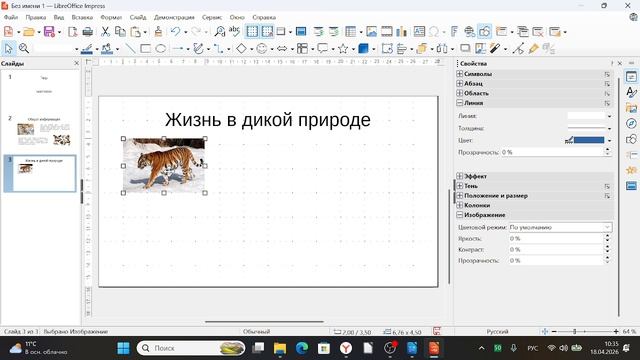Select the Ellipse drawing tool
The image size is (640, 360).
(x=160, y=49)
